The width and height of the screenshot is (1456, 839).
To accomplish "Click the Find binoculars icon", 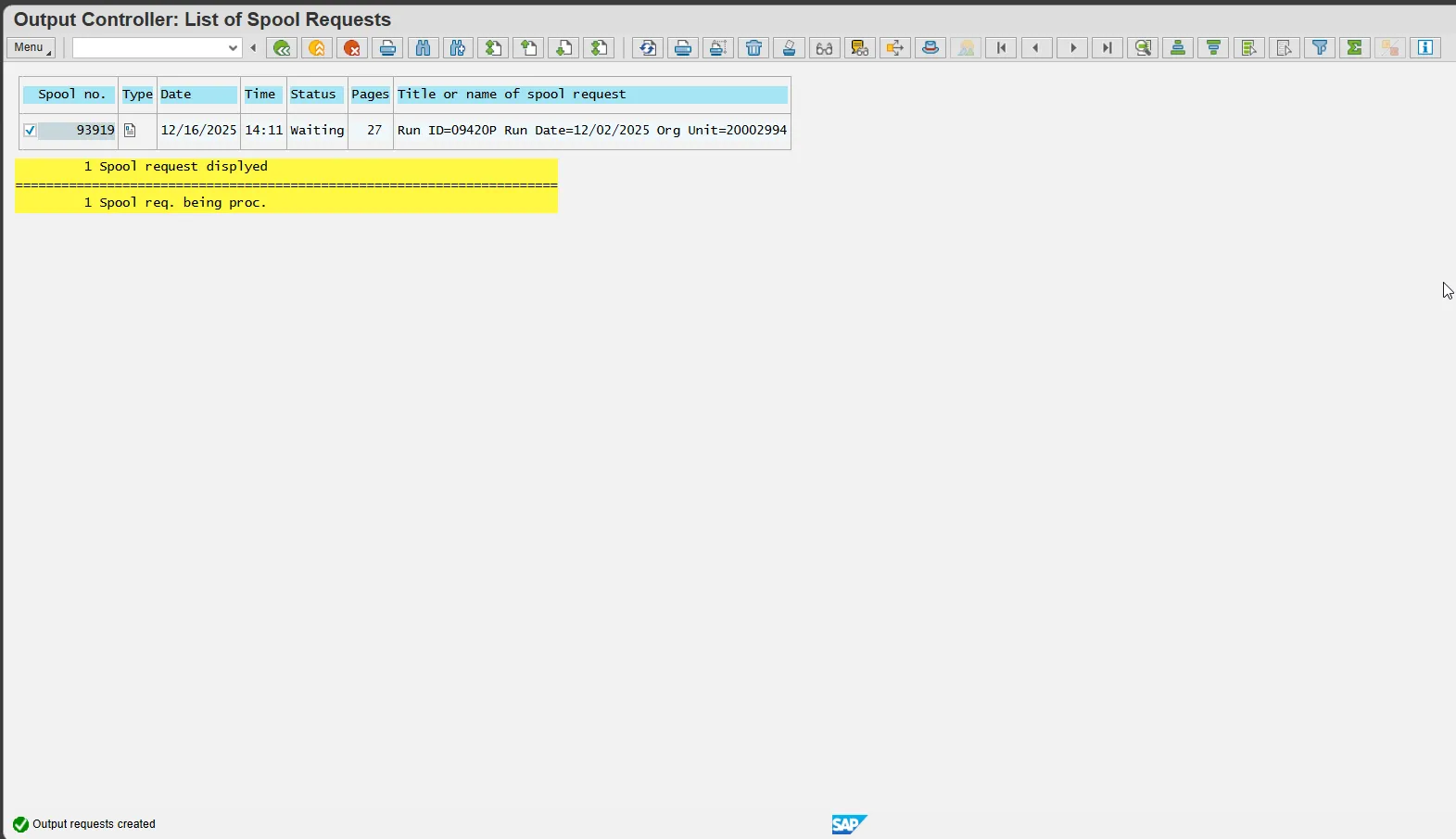I will (x=423, y=48).
